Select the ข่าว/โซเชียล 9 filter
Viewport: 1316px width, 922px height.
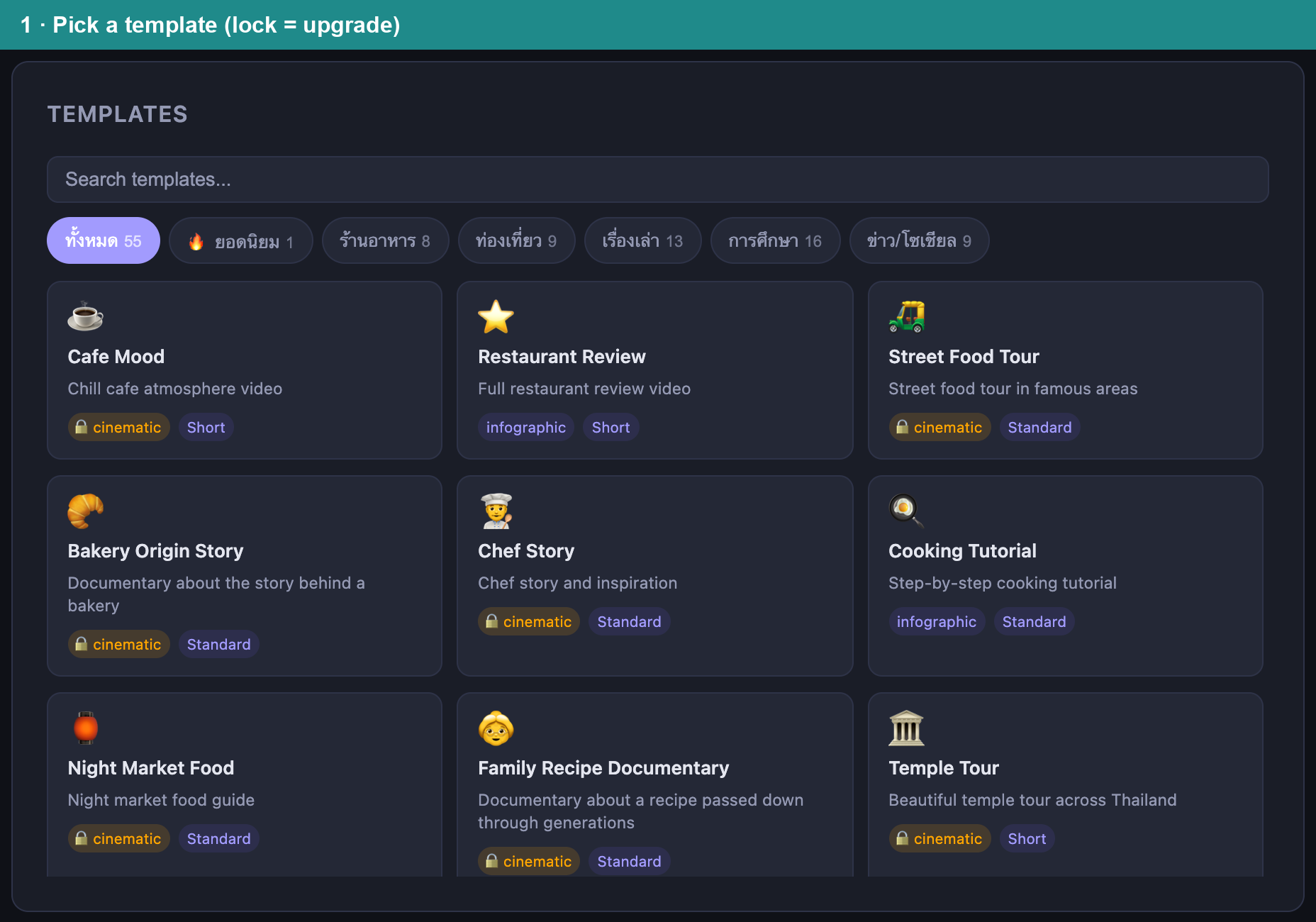(x=920, y=240)
